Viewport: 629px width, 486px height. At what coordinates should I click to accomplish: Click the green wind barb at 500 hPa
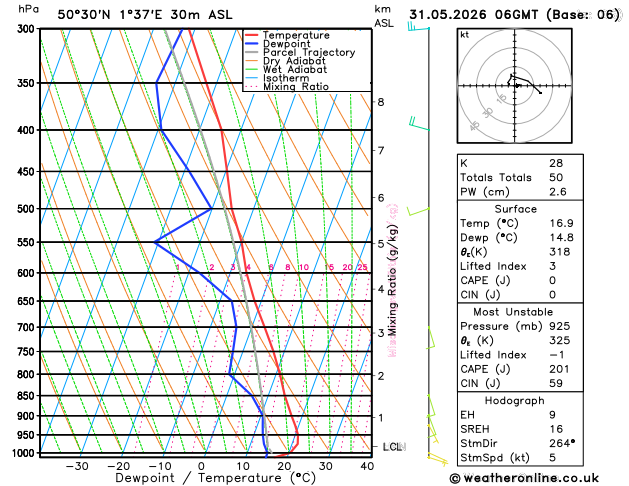(x=418, y=211)
